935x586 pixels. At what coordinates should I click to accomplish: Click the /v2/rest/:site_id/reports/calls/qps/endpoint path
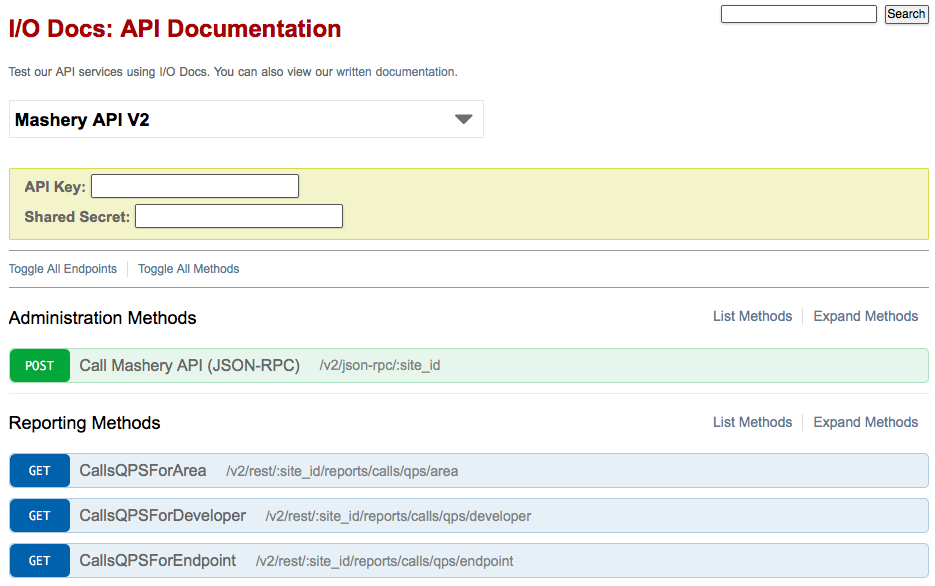pyautogui.click(x=385, y=561)
